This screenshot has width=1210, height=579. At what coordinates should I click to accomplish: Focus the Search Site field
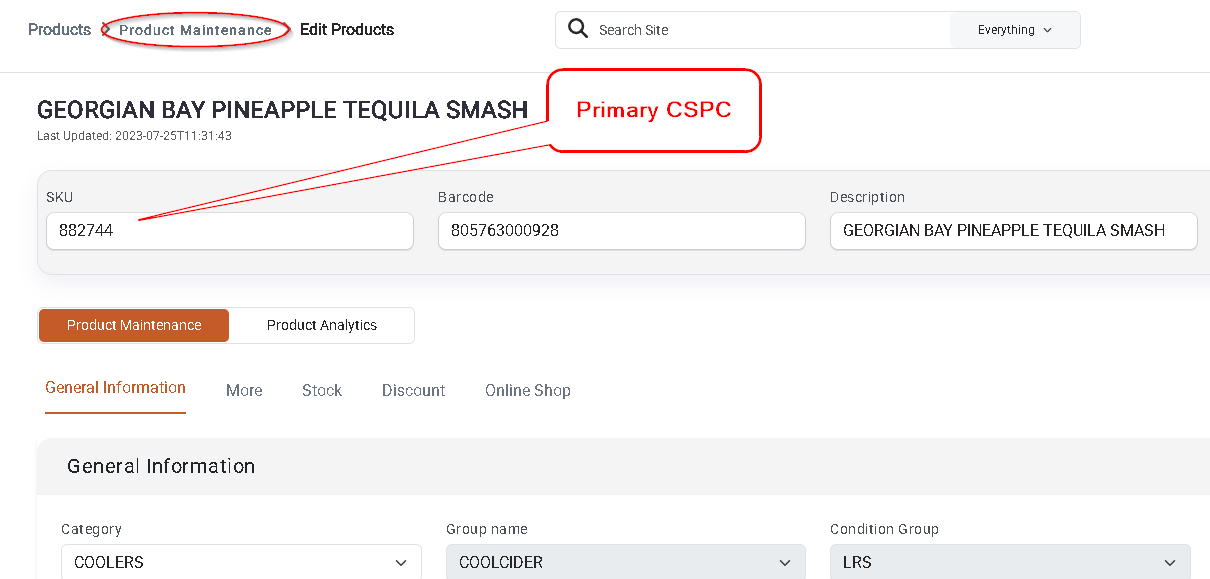coord(770,30)
